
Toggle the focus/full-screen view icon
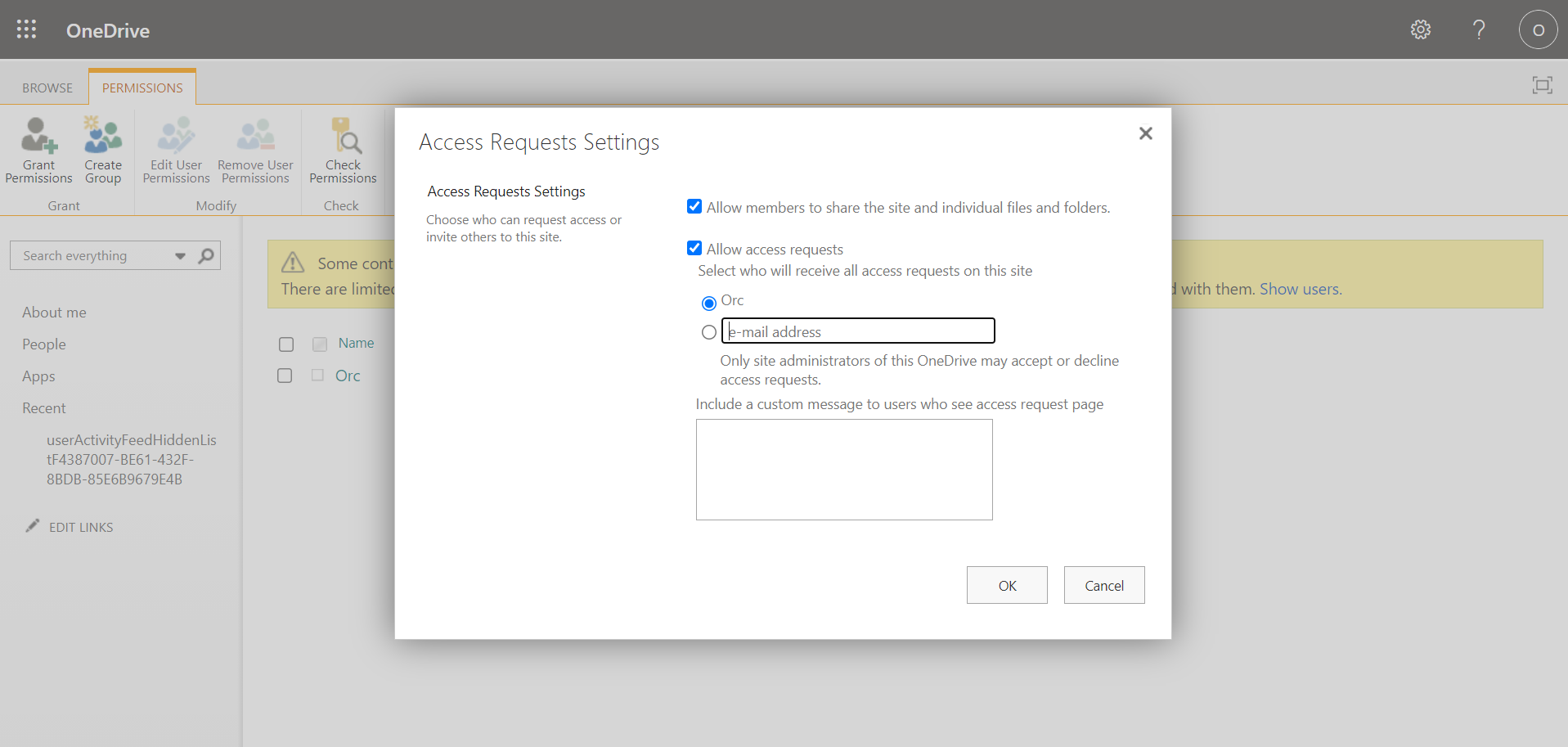(x=1543, y=84)
